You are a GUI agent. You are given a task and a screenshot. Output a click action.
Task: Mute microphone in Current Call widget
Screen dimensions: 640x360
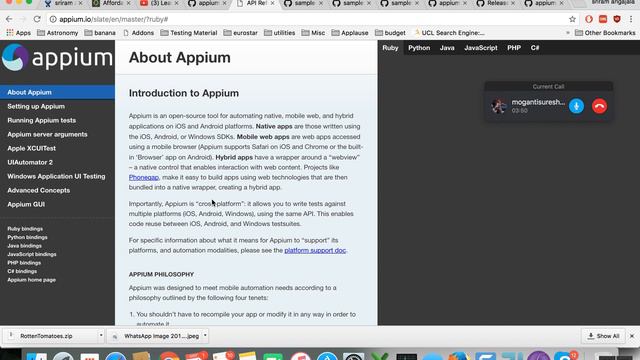click(576, 106)
